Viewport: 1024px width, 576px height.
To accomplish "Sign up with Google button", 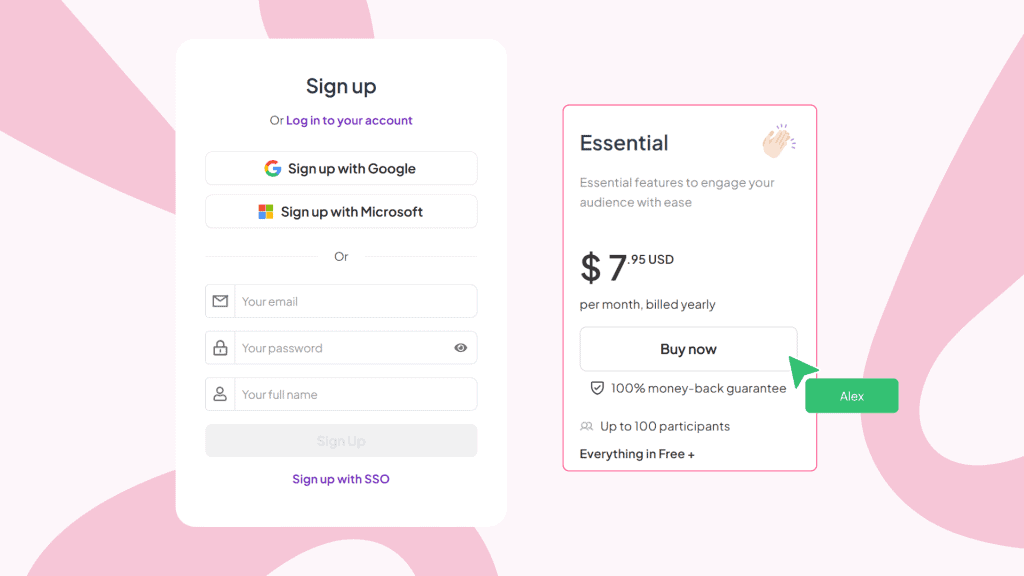I will click(x=341, y=169).
